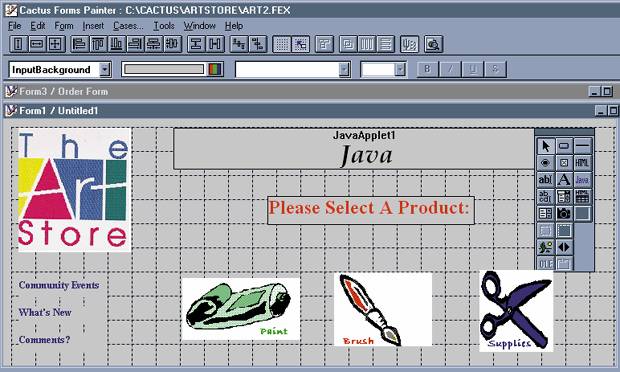Open the font name dropdown arrow
Screen dimensions: 620x372
[x=344, y=70]
